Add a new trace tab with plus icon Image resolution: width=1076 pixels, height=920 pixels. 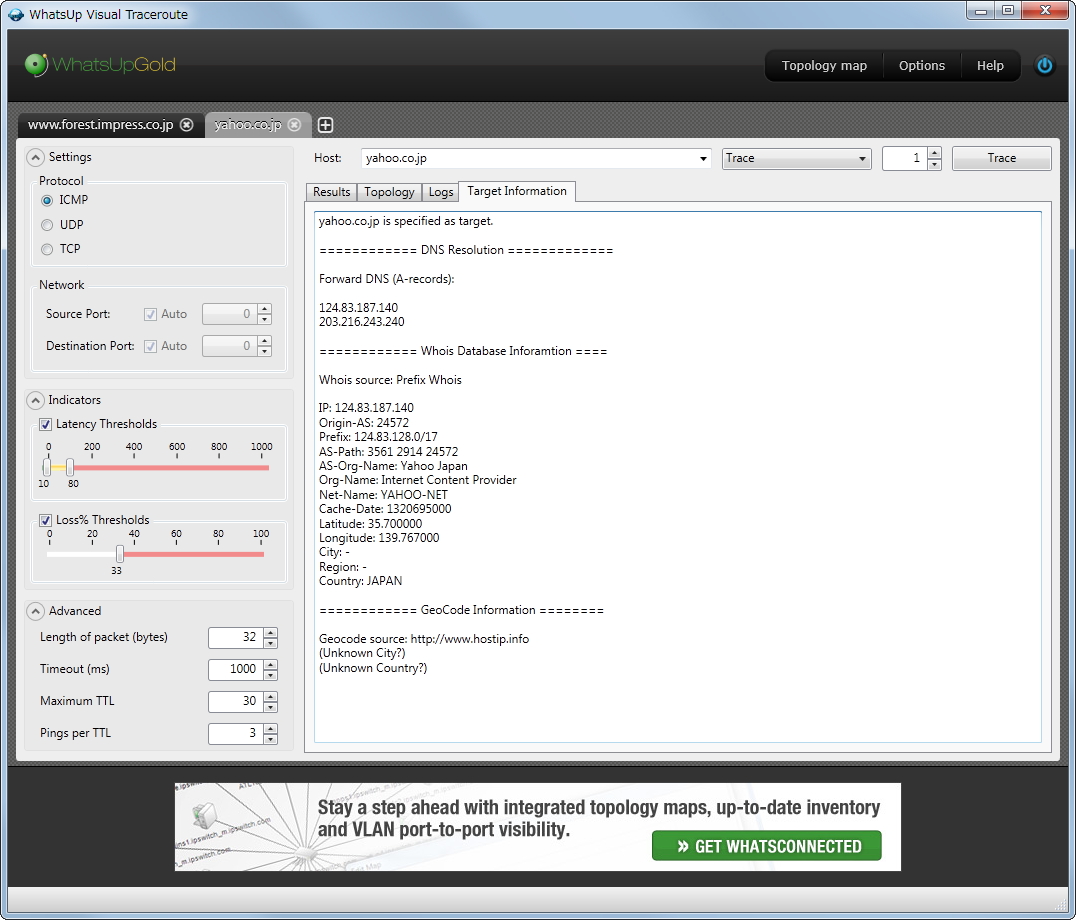pos(326,125)
